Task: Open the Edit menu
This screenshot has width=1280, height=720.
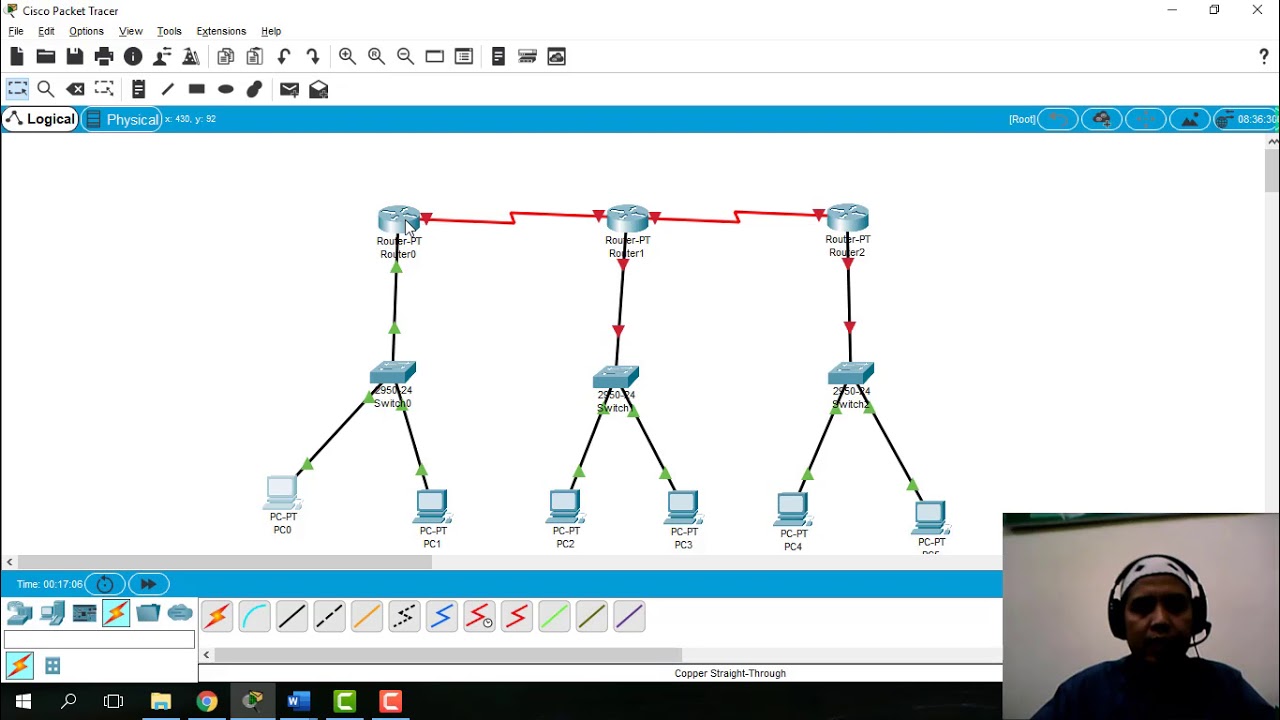Action: (x=46, y=31)
